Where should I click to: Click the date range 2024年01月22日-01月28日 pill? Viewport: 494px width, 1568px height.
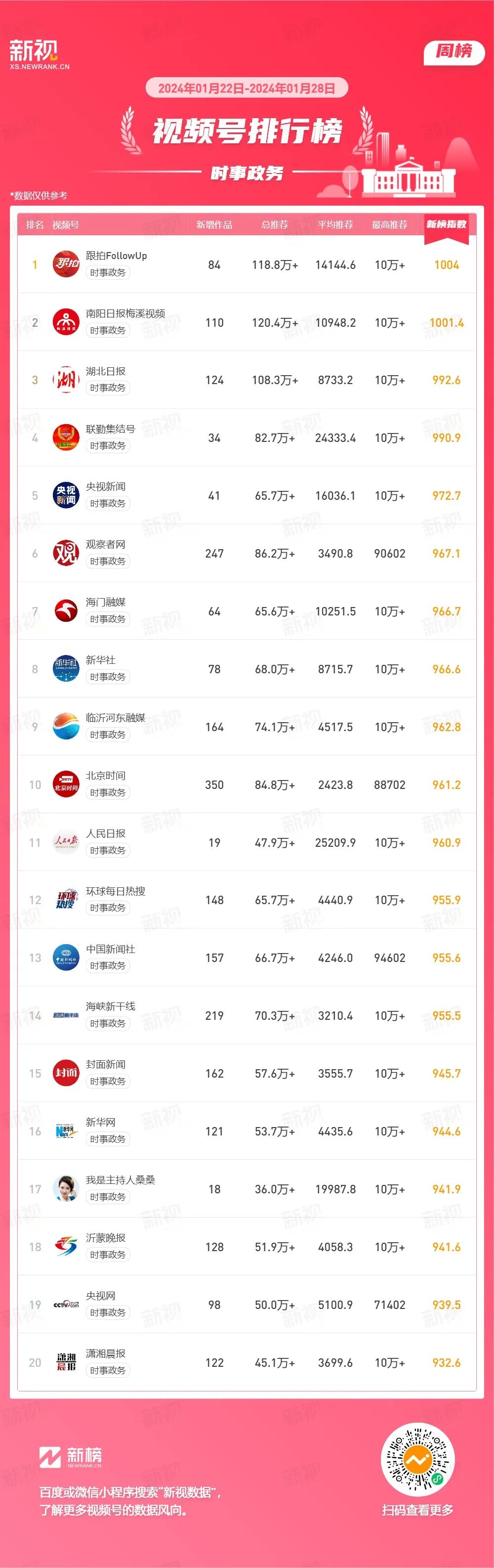click(247, 88)
